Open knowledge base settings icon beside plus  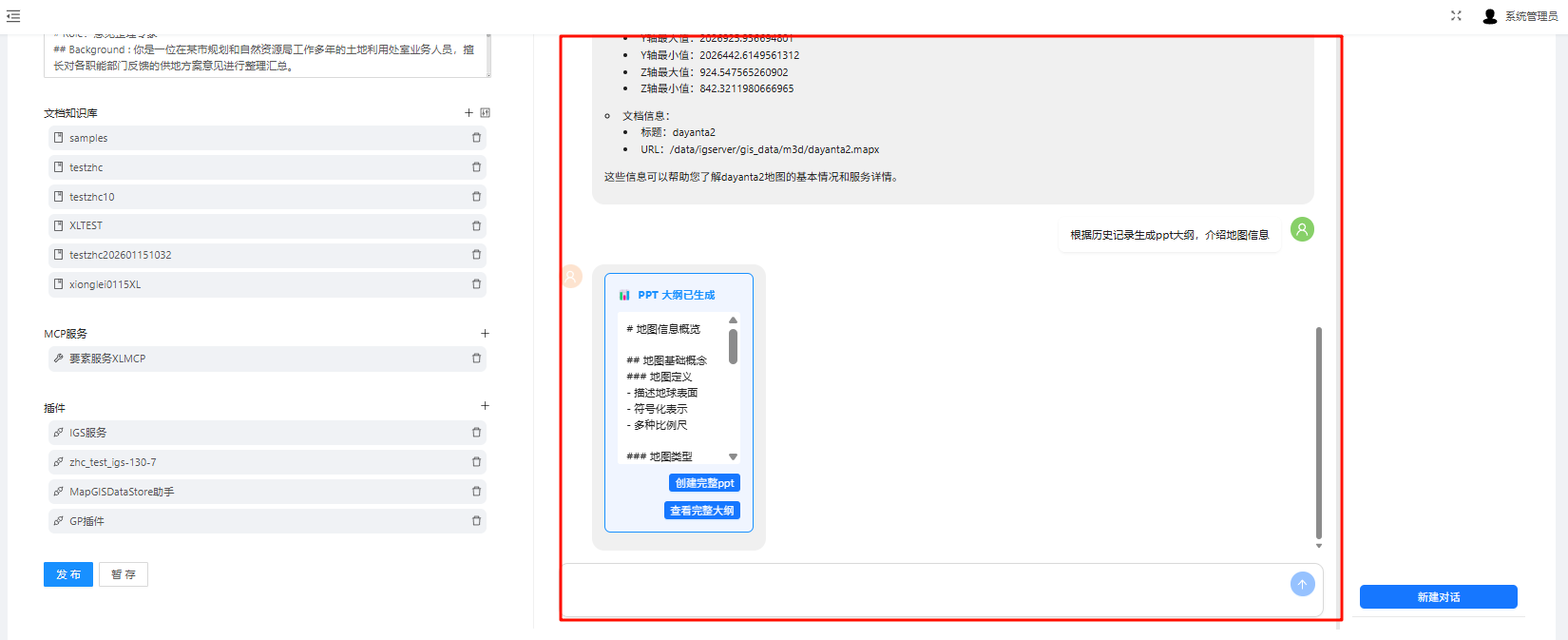pyautogui.click(x=486, y=113)
